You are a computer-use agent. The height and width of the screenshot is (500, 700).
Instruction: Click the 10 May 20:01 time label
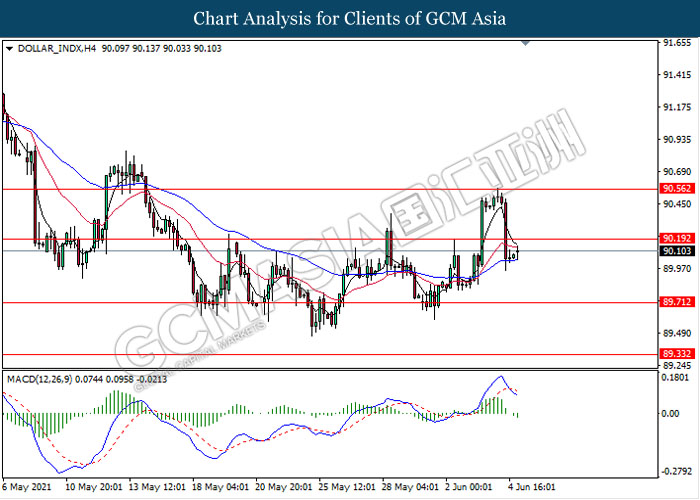[93, 487]
